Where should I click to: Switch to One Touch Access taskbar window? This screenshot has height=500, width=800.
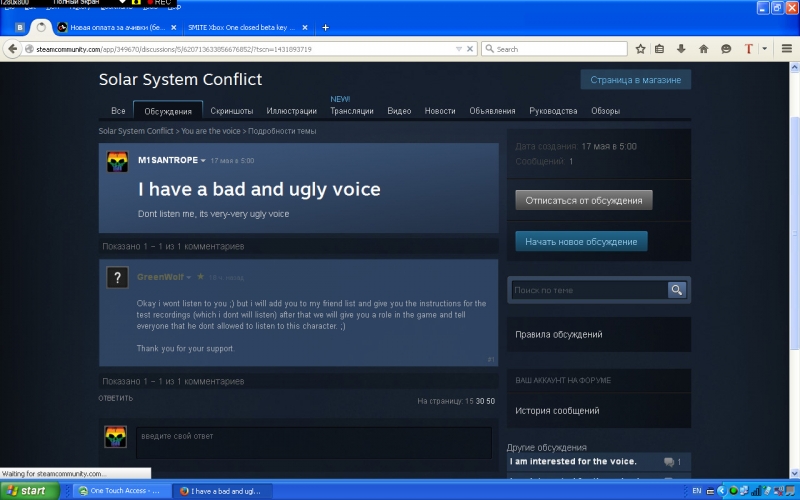coord(120,491)
